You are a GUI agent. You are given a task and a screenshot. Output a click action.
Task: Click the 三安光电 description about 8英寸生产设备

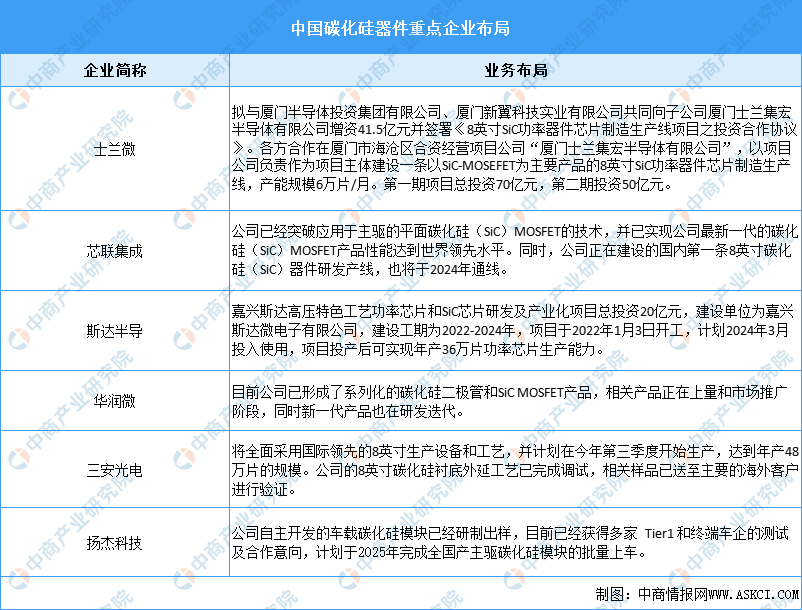pos(515,470)
